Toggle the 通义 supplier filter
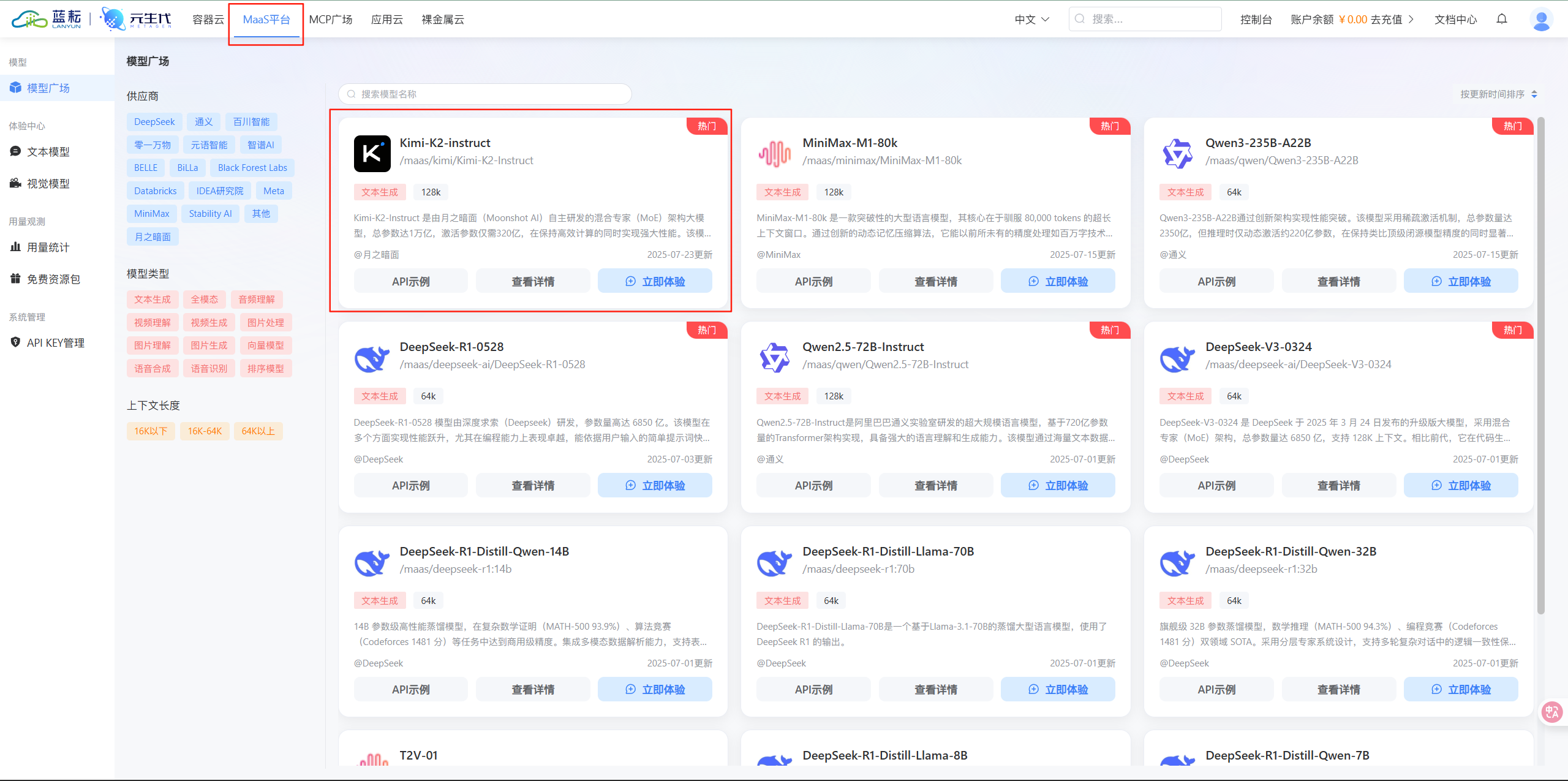Viewport: 1568px width, 781px height. [204, 122]
